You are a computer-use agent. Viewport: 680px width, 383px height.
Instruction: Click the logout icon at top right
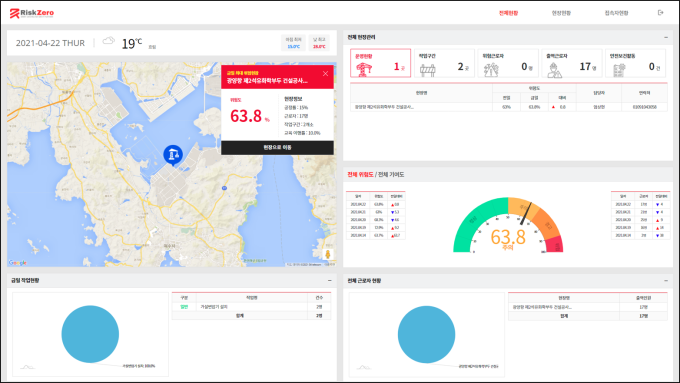tap(660, 13)
